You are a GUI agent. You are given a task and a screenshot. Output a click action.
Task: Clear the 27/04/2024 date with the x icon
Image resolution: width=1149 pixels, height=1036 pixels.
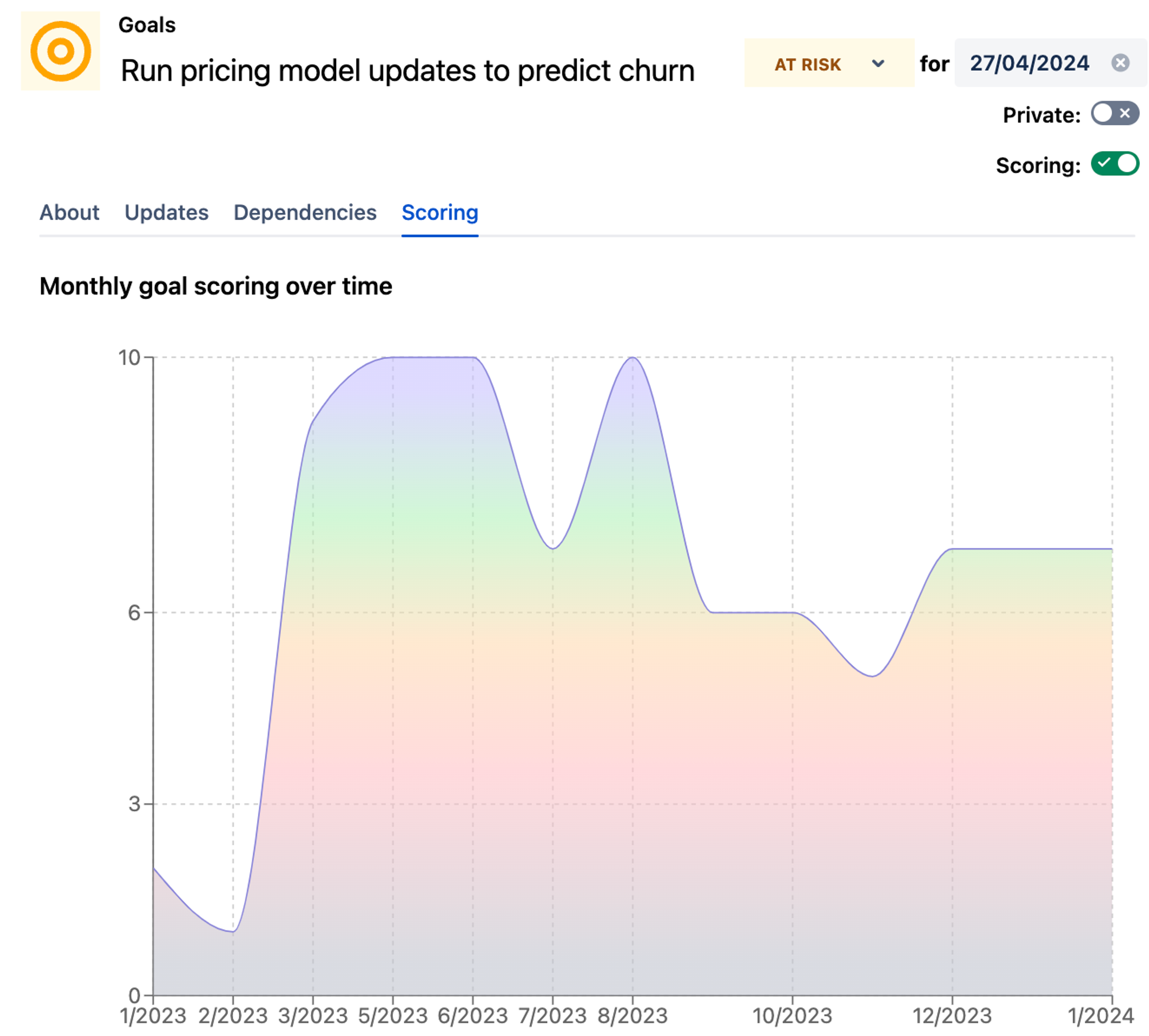pyautogui.click(x=1119, y=63)
